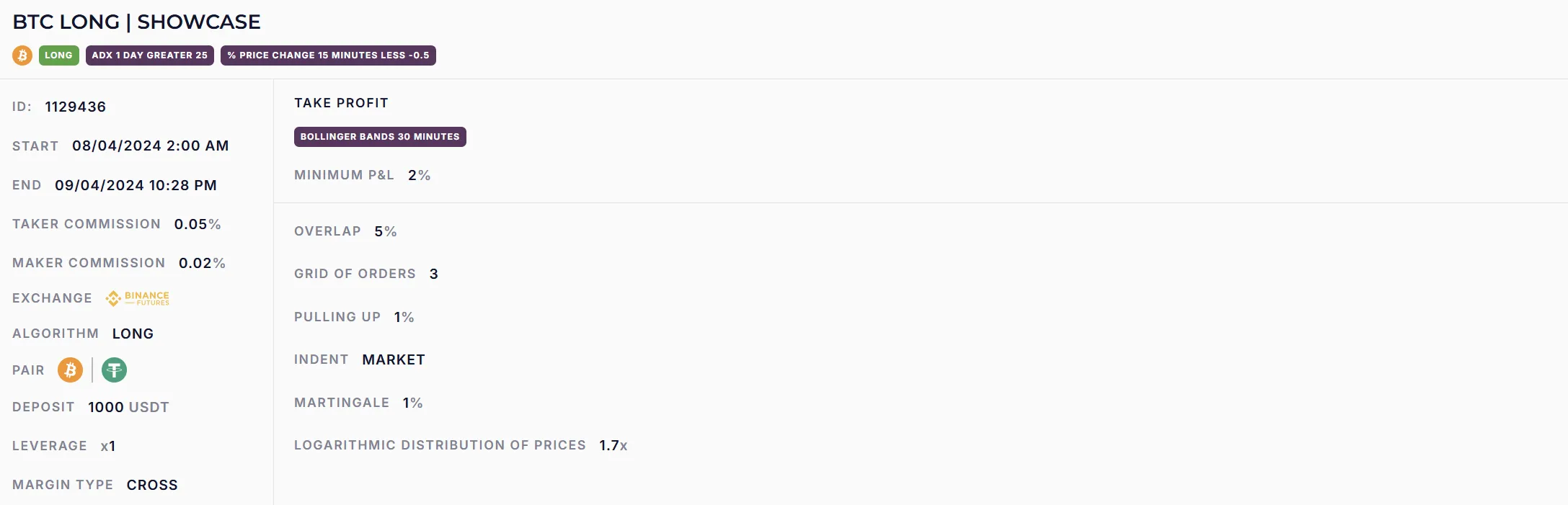Viewport: 1568px width, 505px height.
Task: Click the BTC LONG | SHOWCASE title
Action: pos(136,22)
